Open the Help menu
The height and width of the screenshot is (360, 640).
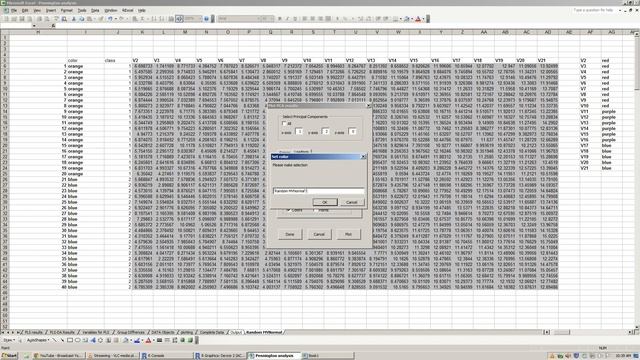(x=142, y=10)
